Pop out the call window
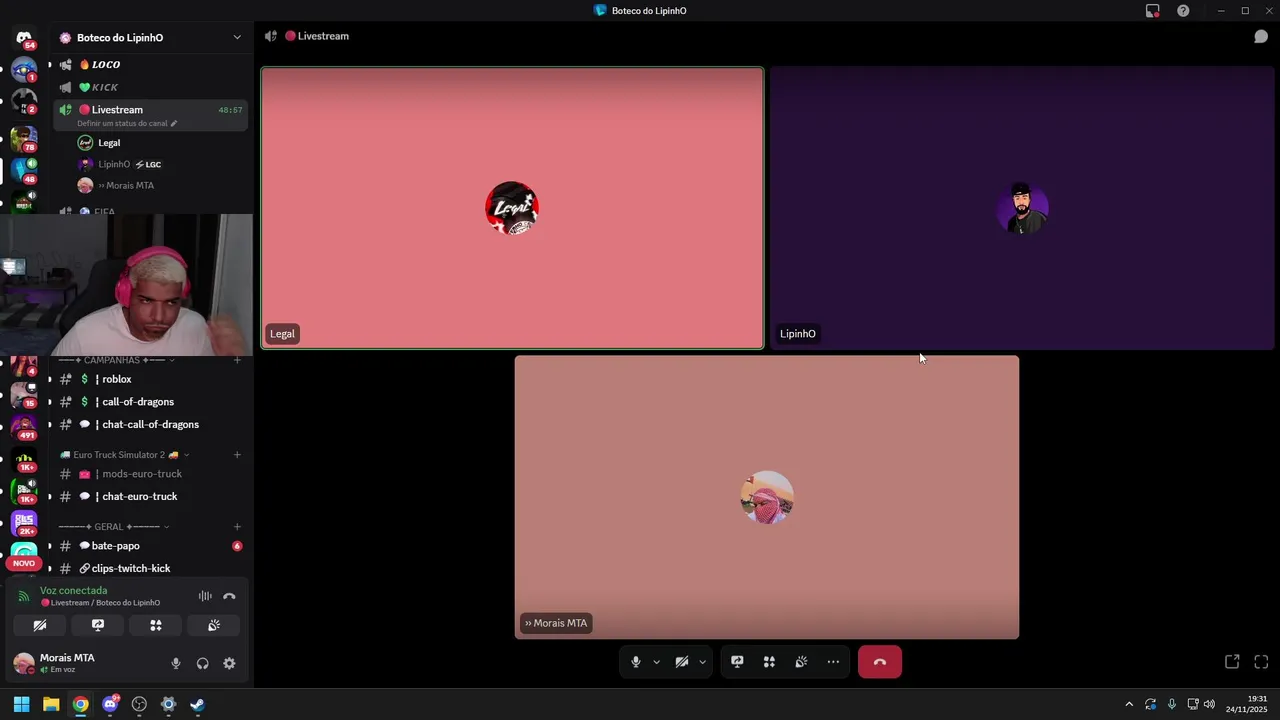Image resolution: width=1280 pixels, height=720 pixels. tap(1232, 662)
